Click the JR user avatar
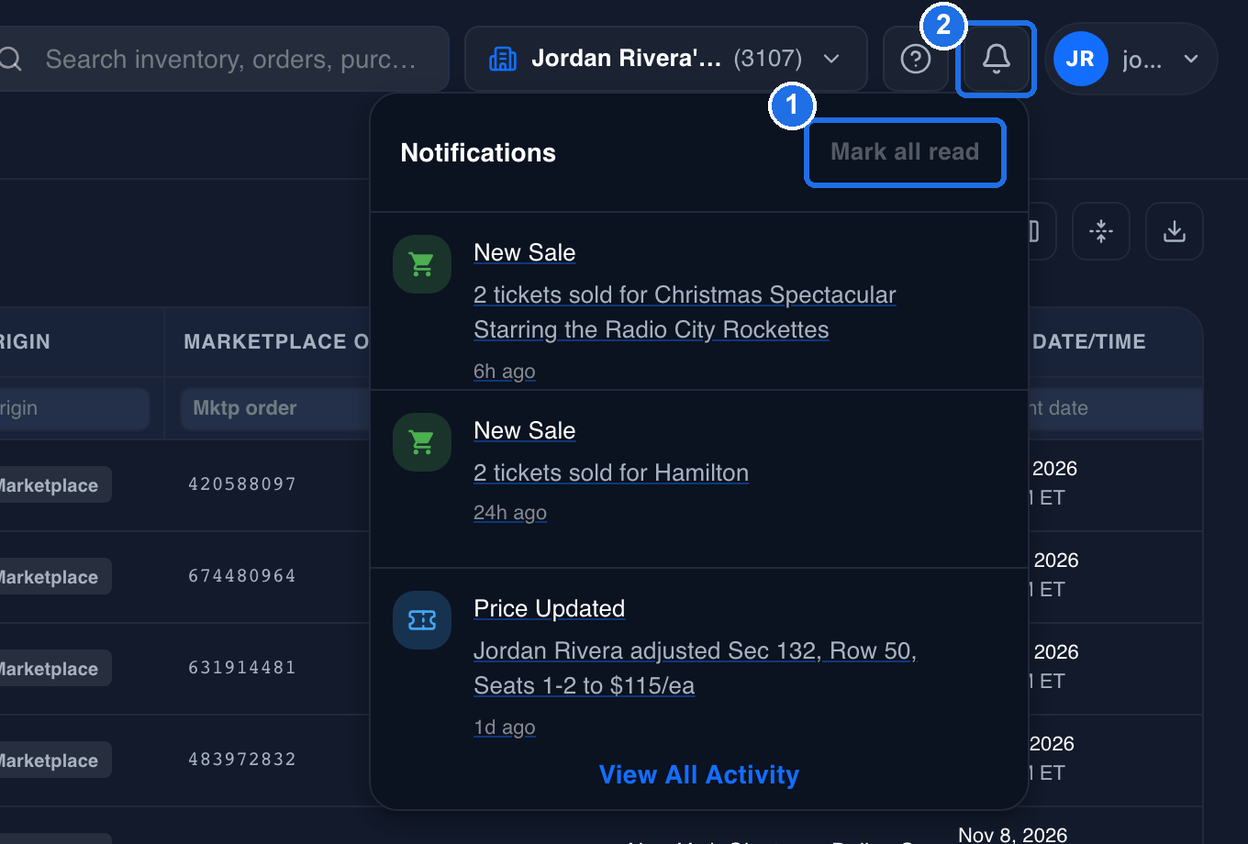 [x=1080, y=59]
